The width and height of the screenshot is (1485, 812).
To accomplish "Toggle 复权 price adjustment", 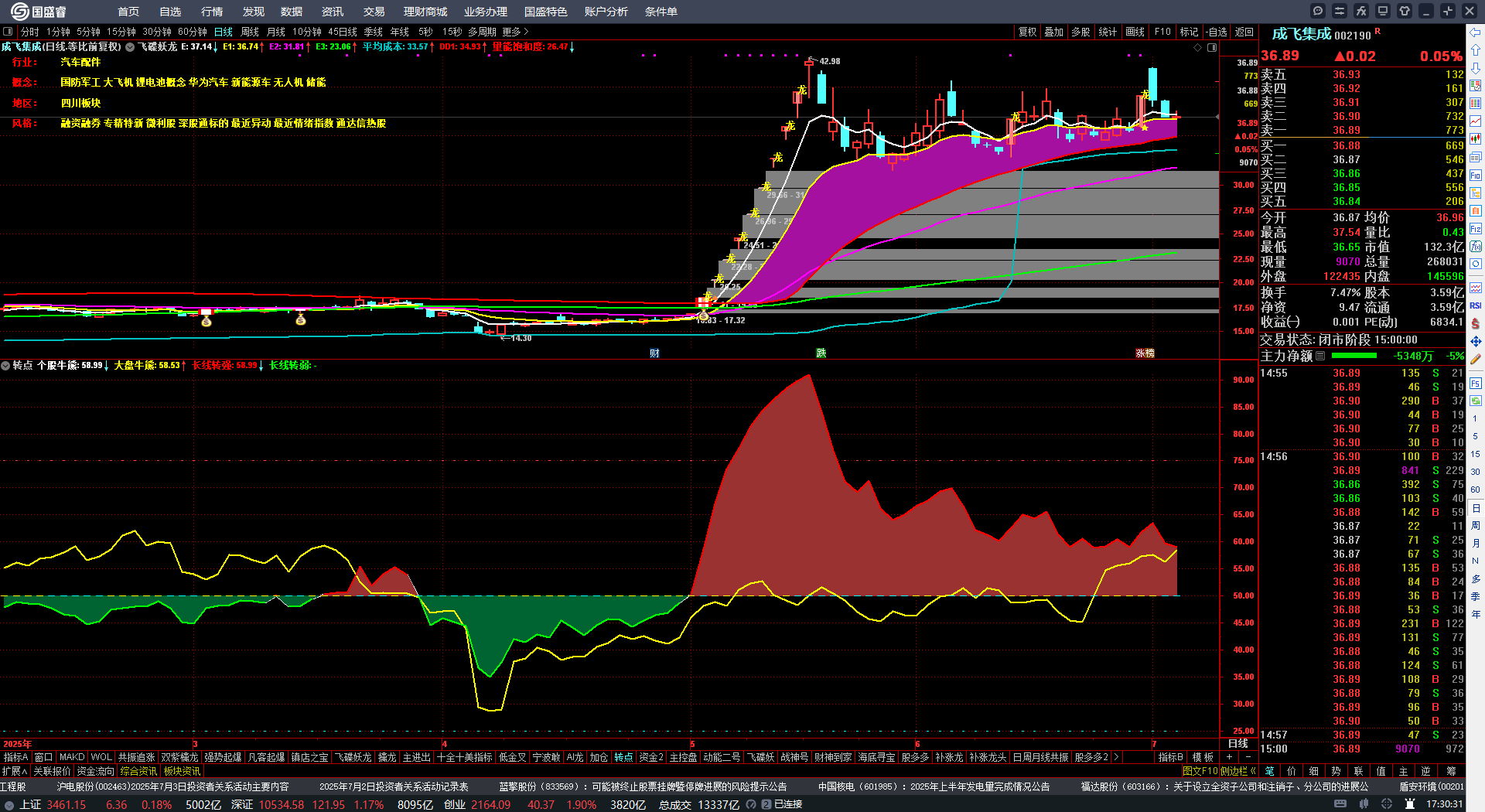I will (1027, 32).
